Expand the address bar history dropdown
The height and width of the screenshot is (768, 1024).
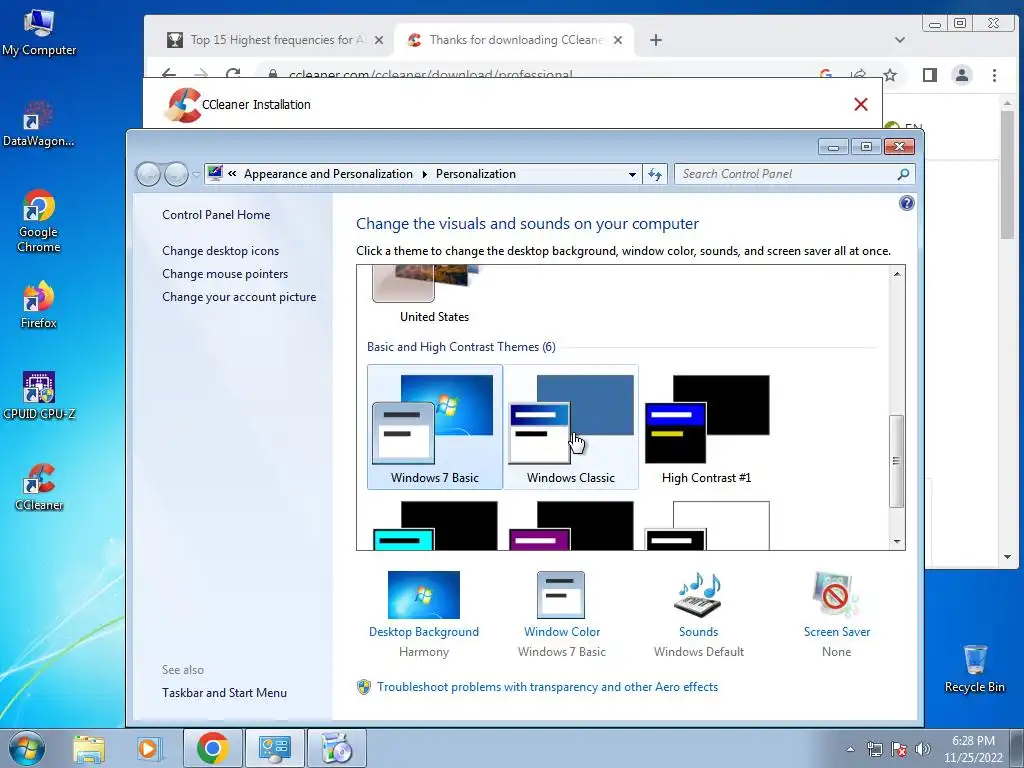(x=632, y=174)
